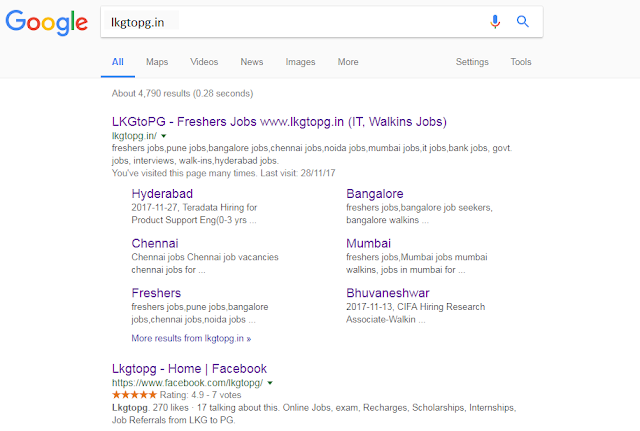This screenshot has width=640, height=431.
Task: Open the Settings menu
Action: pos(472,62)
